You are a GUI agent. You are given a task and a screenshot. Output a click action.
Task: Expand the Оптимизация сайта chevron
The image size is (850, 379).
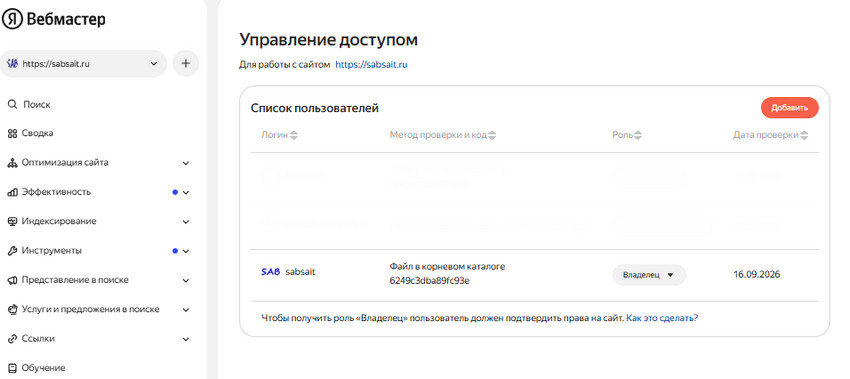tap(186, 163)
